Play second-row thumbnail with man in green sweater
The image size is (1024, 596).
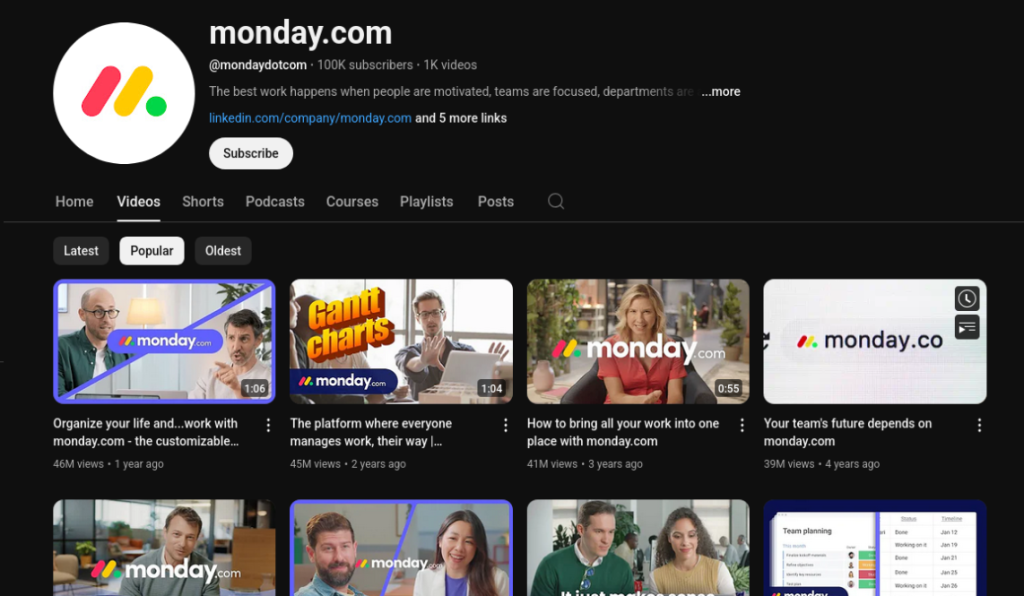638,548
